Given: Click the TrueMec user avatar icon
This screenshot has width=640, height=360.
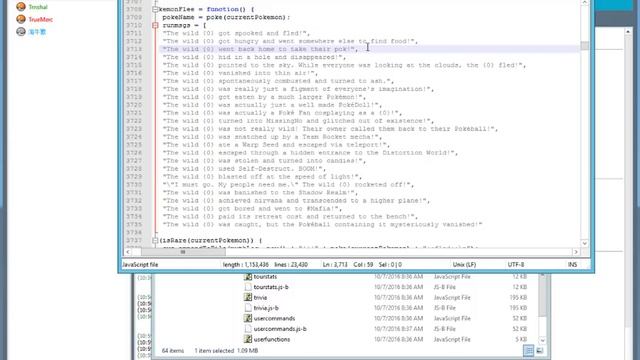Looking at the screenshot, I should coord(21,19).
